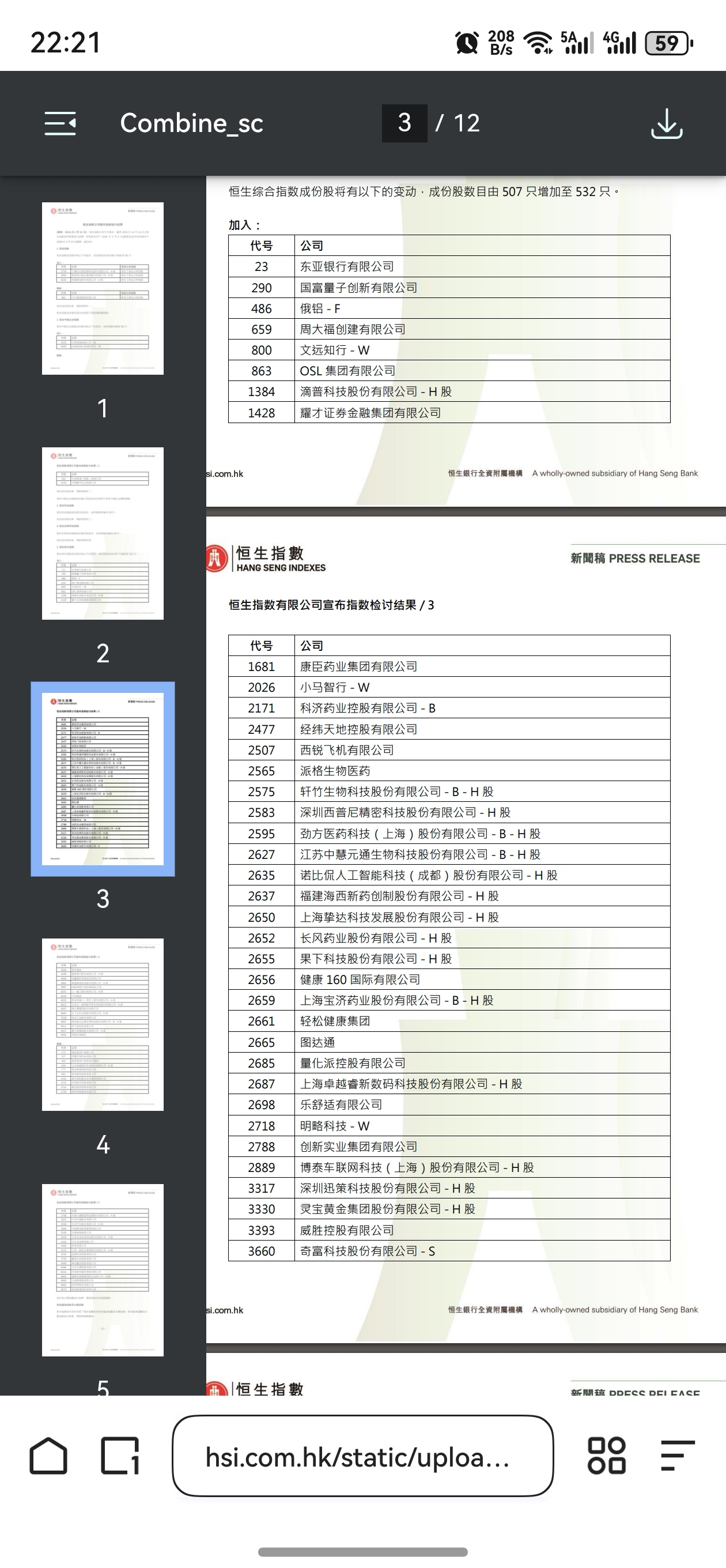
Task: Select row 深圳西普尼精密科技股份有限公司
Action: pos(449,813)
